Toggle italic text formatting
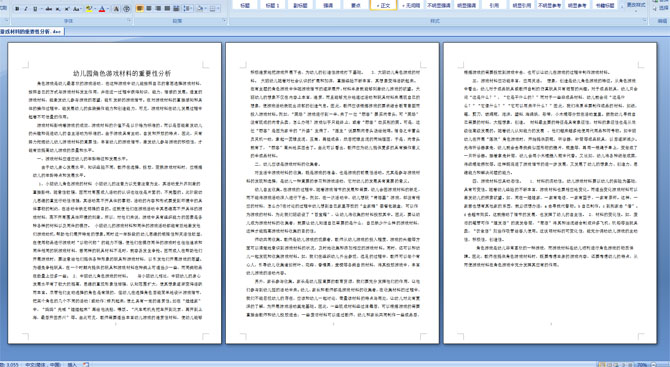The height and width of the screenshot is (367, 670). point(26,9)
